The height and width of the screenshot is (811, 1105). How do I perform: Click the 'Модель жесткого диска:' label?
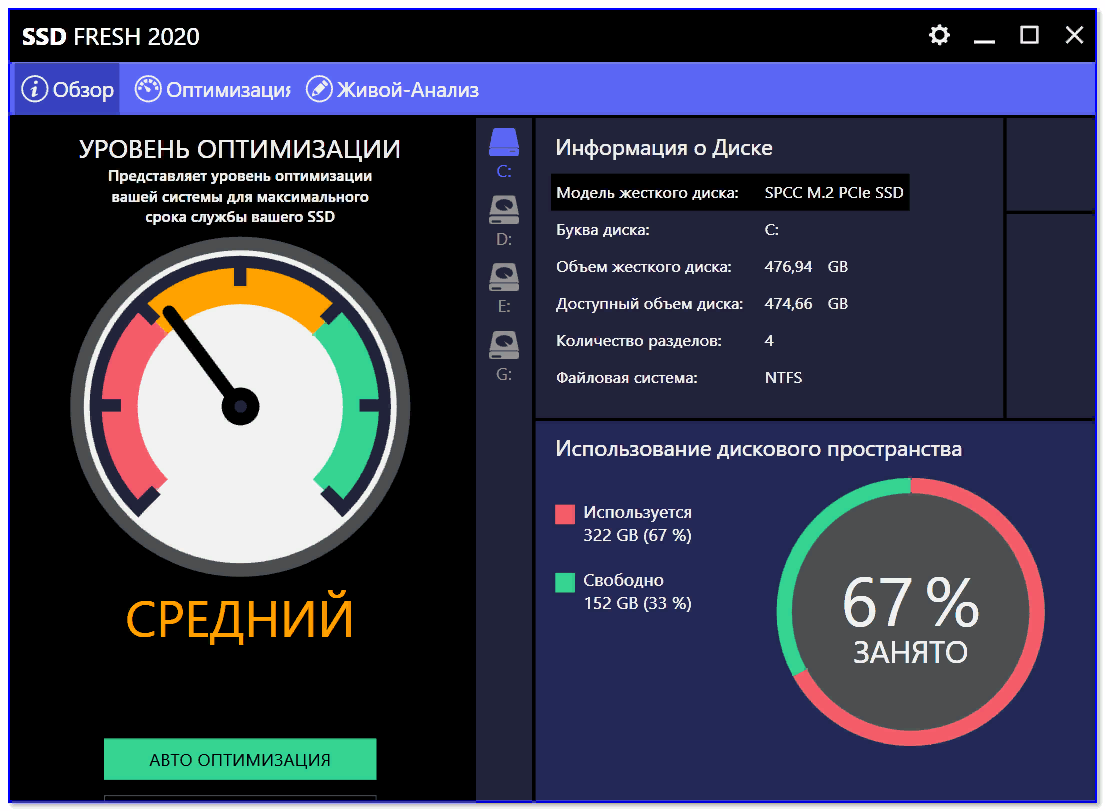[x=647, y=192]
